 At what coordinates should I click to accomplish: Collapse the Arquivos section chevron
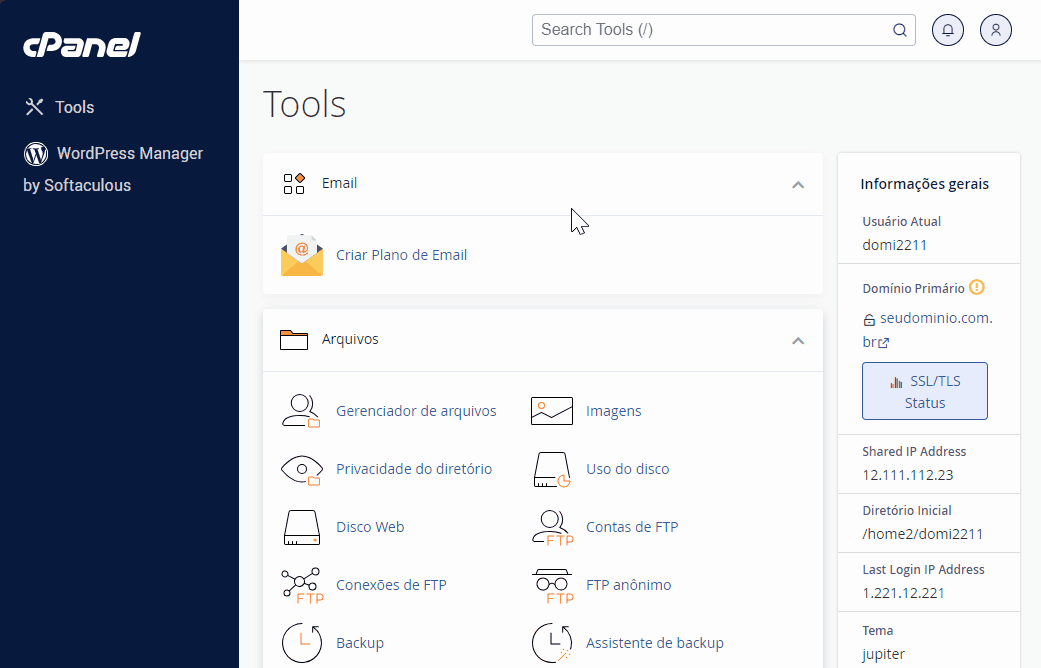[798, 341]
